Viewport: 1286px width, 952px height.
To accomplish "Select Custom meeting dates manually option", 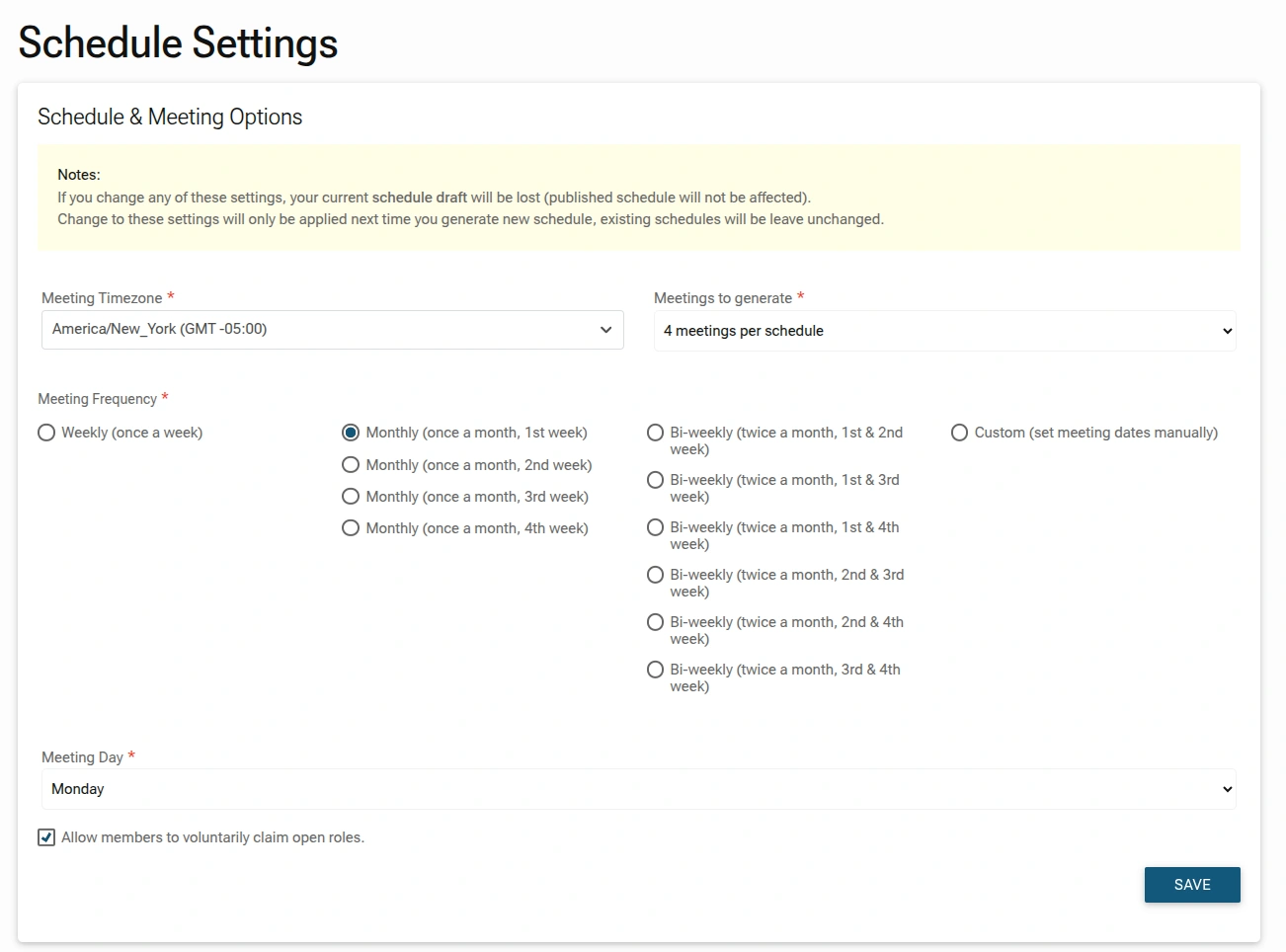I will 959,433.
